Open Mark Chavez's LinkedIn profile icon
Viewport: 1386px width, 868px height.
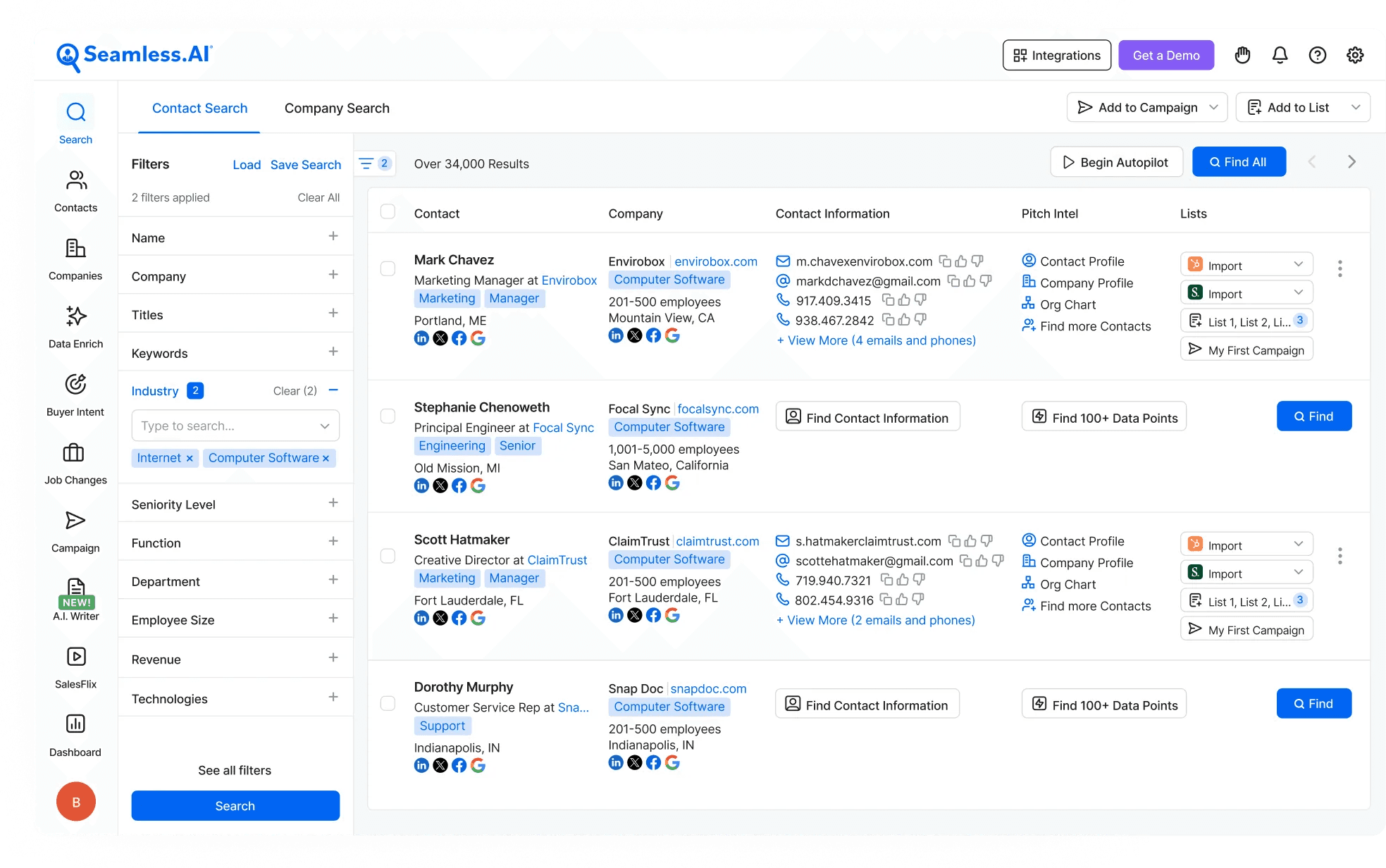point(421,338)
